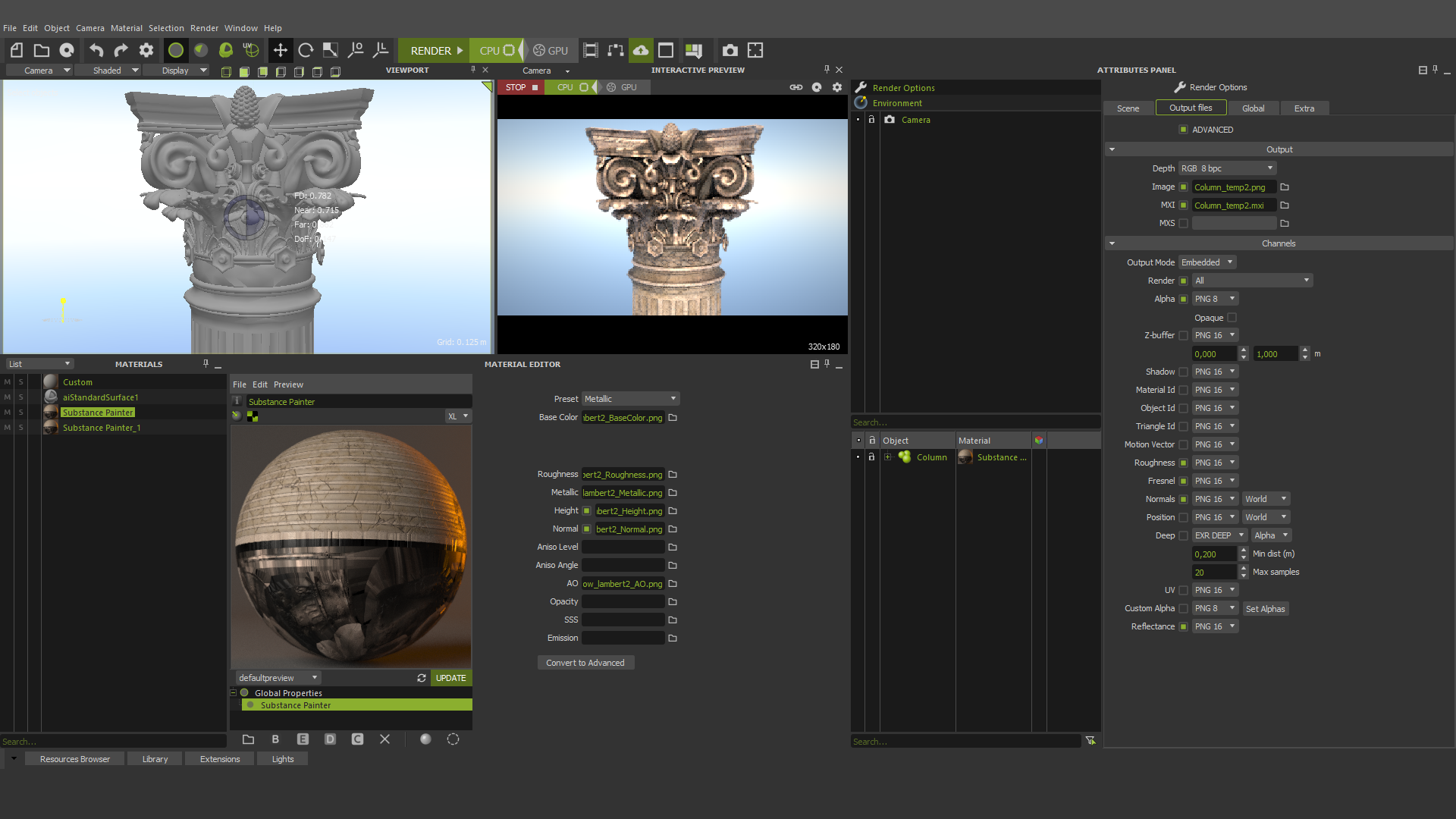Click Convert to Advanced button

585,663
